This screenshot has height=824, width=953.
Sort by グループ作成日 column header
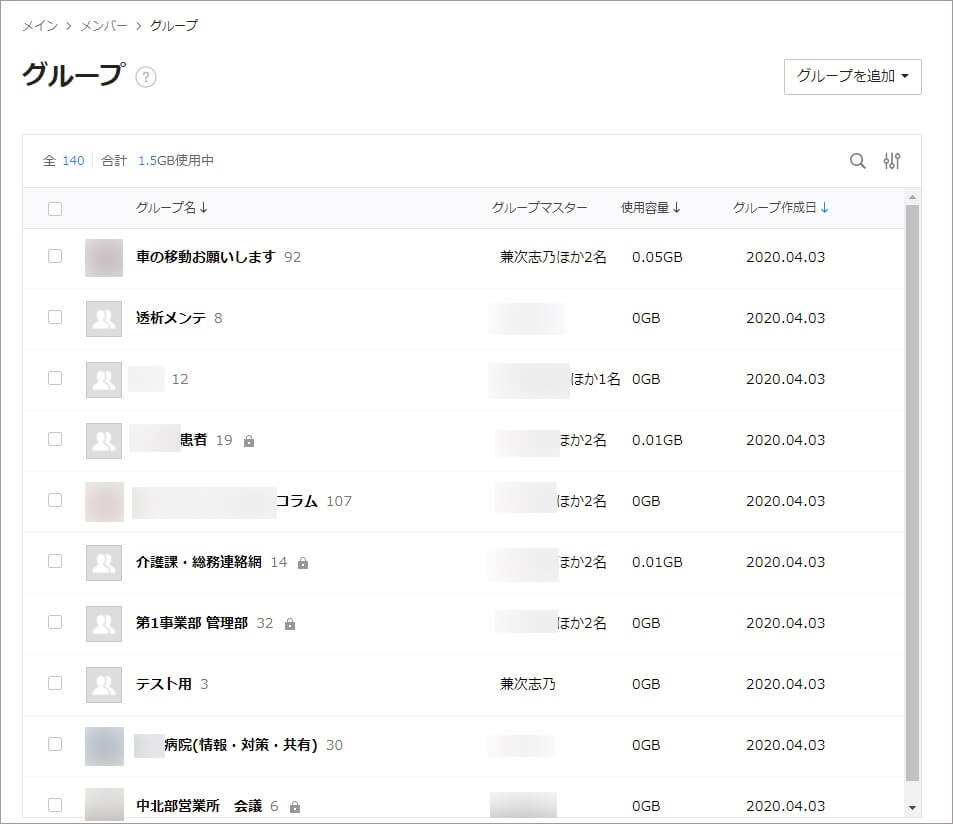click(x=780, y=208)
